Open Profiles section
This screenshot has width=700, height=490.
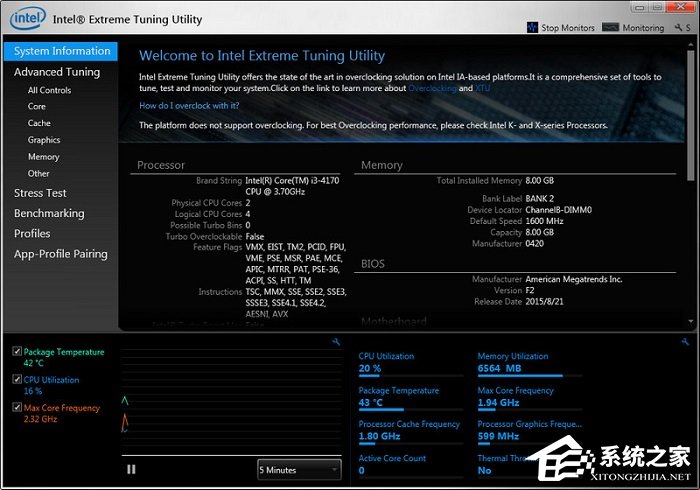32,233
